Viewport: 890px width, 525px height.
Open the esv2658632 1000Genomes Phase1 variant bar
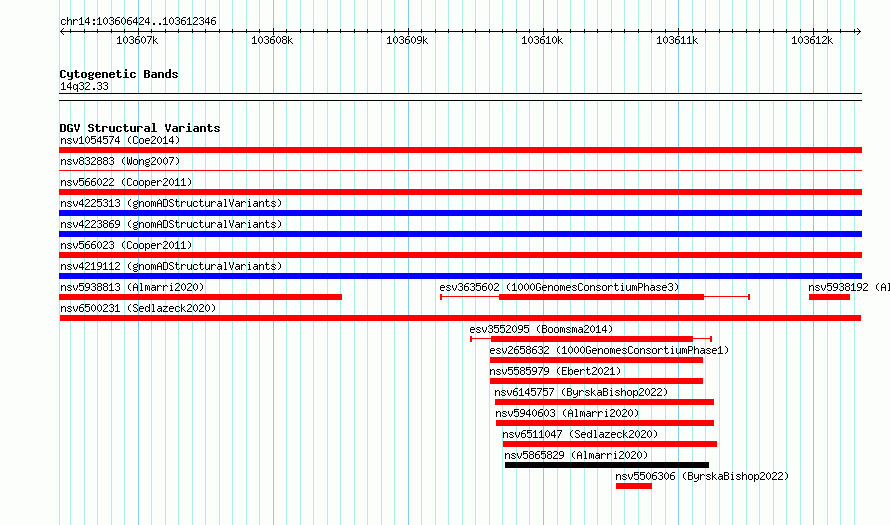(596, 360)
